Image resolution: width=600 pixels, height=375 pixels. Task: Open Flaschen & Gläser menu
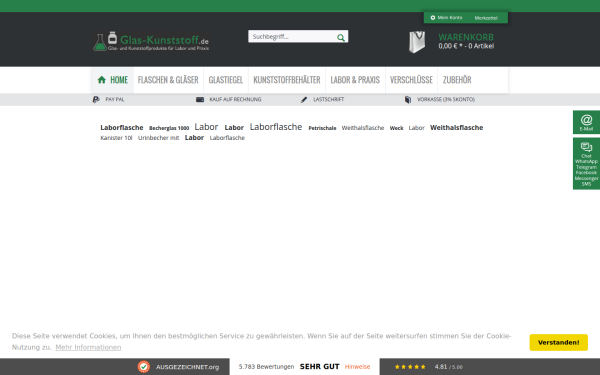[168, 80]
